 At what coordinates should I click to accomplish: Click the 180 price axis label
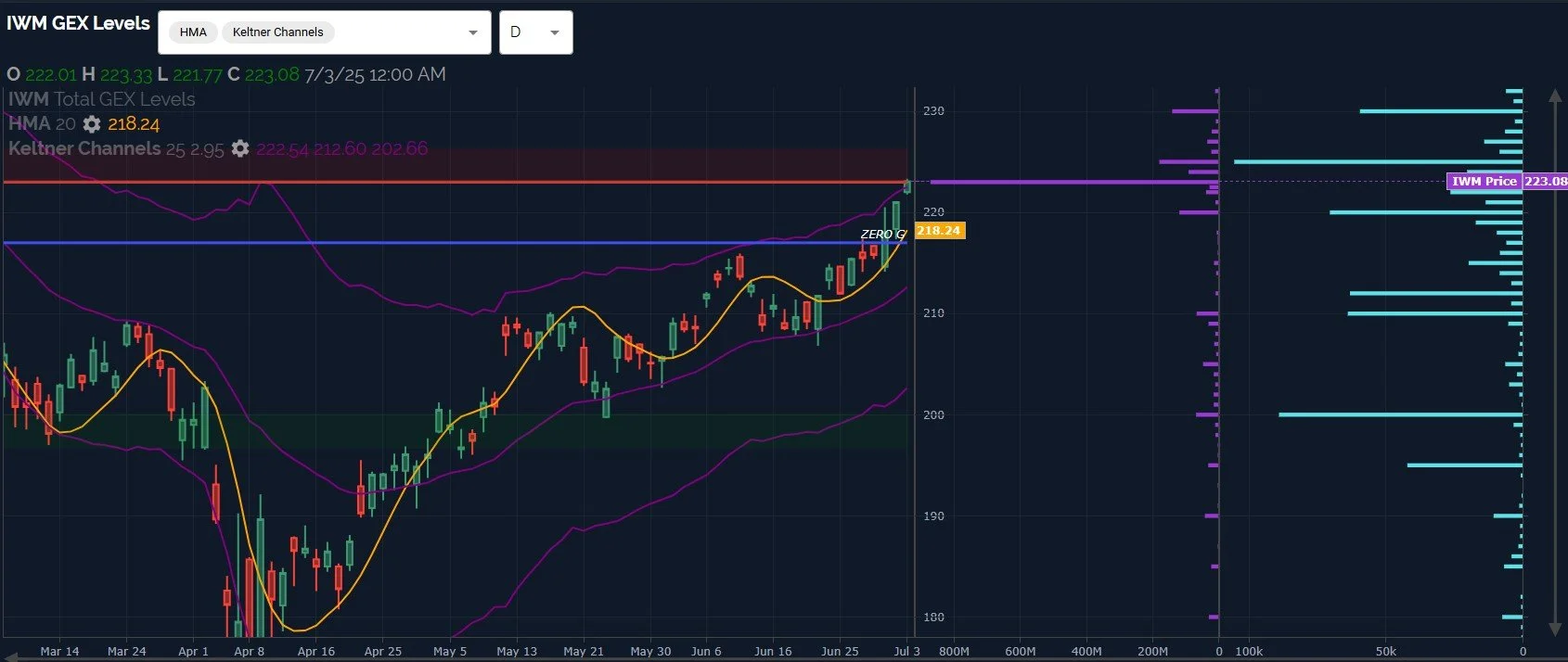point(933,617)
